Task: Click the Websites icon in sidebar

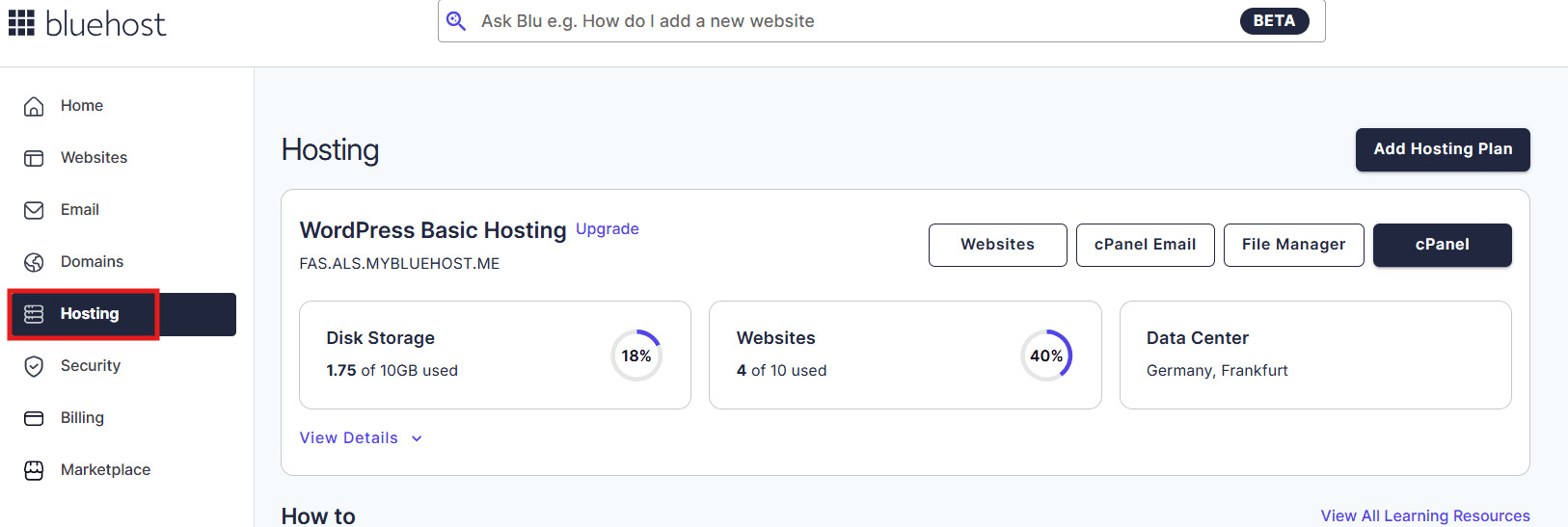Action: (34, 158)
